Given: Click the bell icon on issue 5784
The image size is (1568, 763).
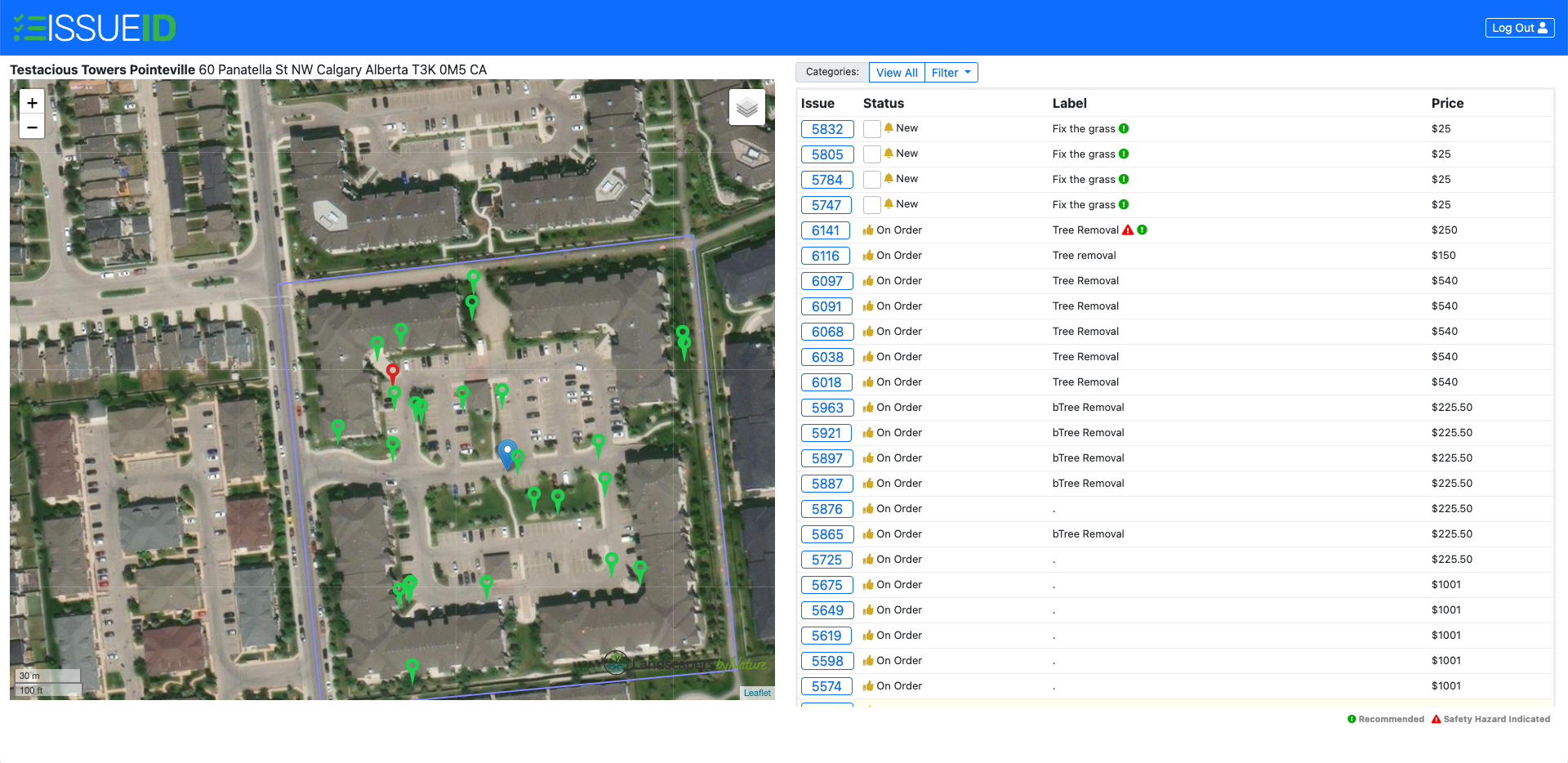Looking at the screenshot, I should (889, 179).
